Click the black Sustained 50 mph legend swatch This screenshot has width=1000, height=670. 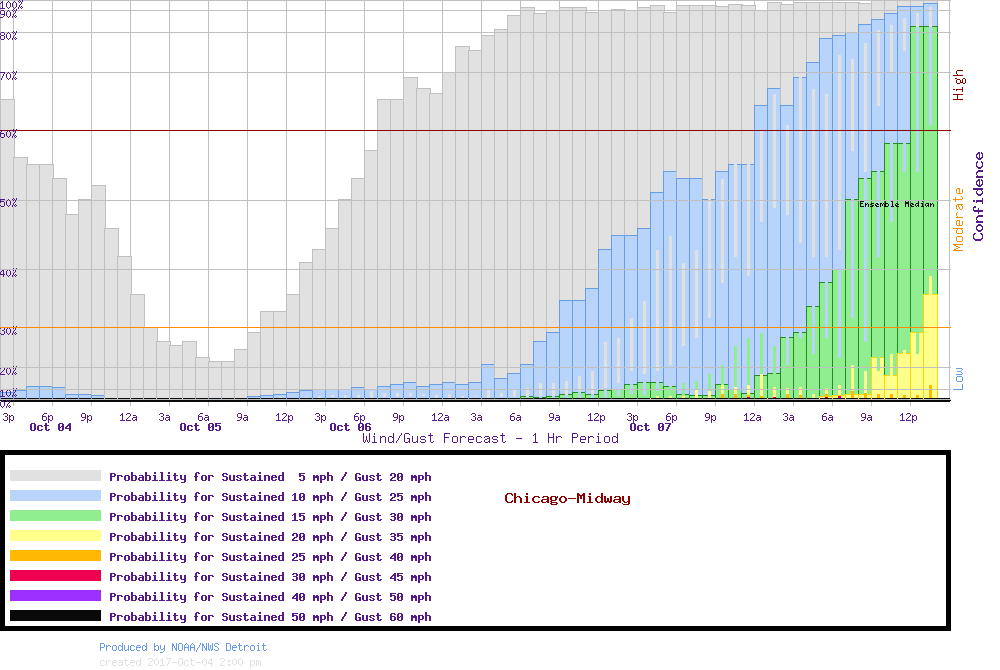[x=55, y=616]
